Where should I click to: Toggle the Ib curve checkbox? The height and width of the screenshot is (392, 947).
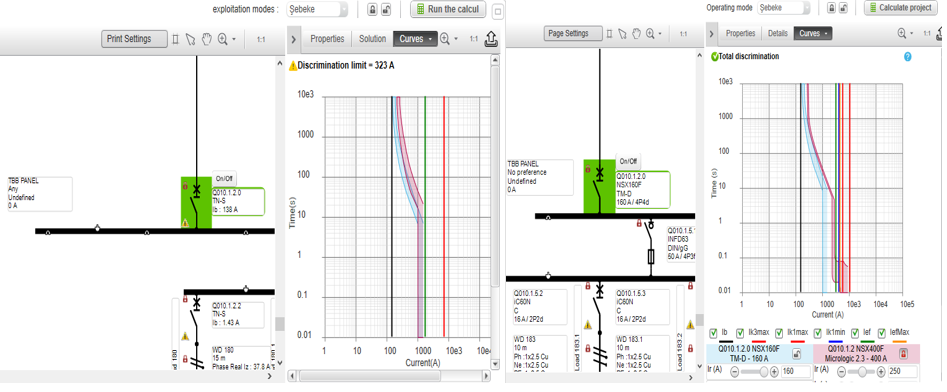(713, 333)
